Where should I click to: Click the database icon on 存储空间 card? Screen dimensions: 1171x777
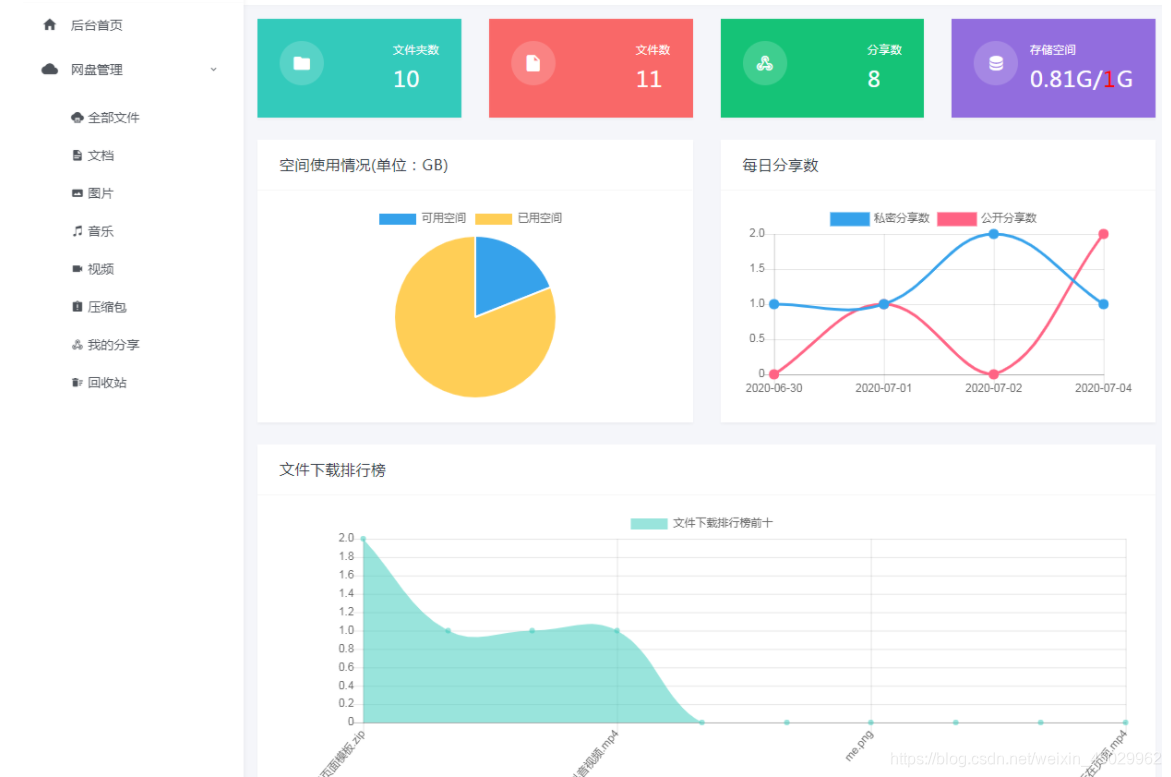pyautogui.click(x=995, y=64)
